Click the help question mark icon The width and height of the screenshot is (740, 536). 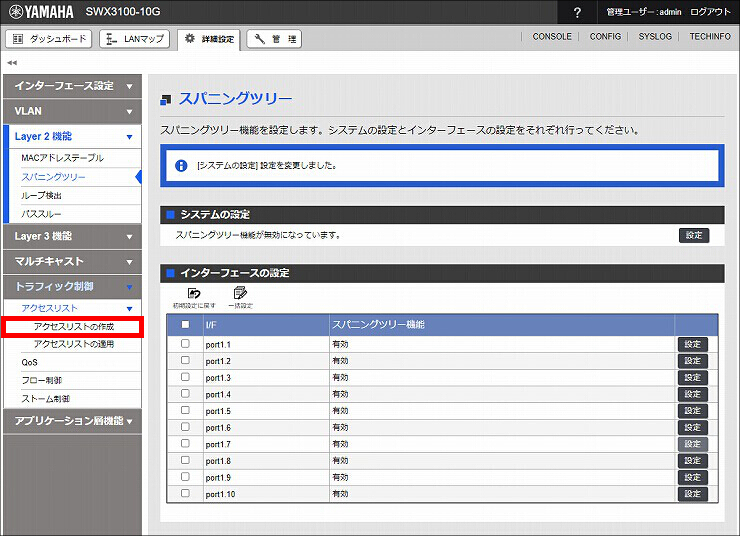577,12
